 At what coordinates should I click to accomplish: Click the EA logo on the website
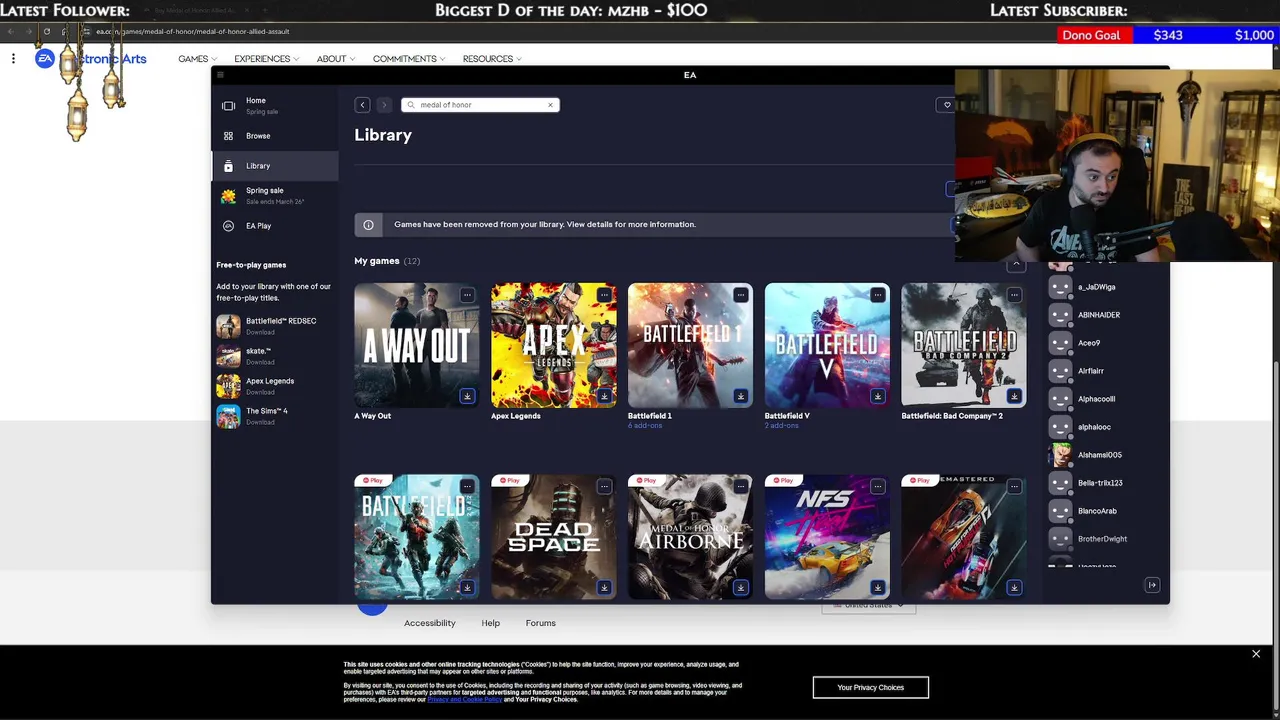tap(44, 59)
